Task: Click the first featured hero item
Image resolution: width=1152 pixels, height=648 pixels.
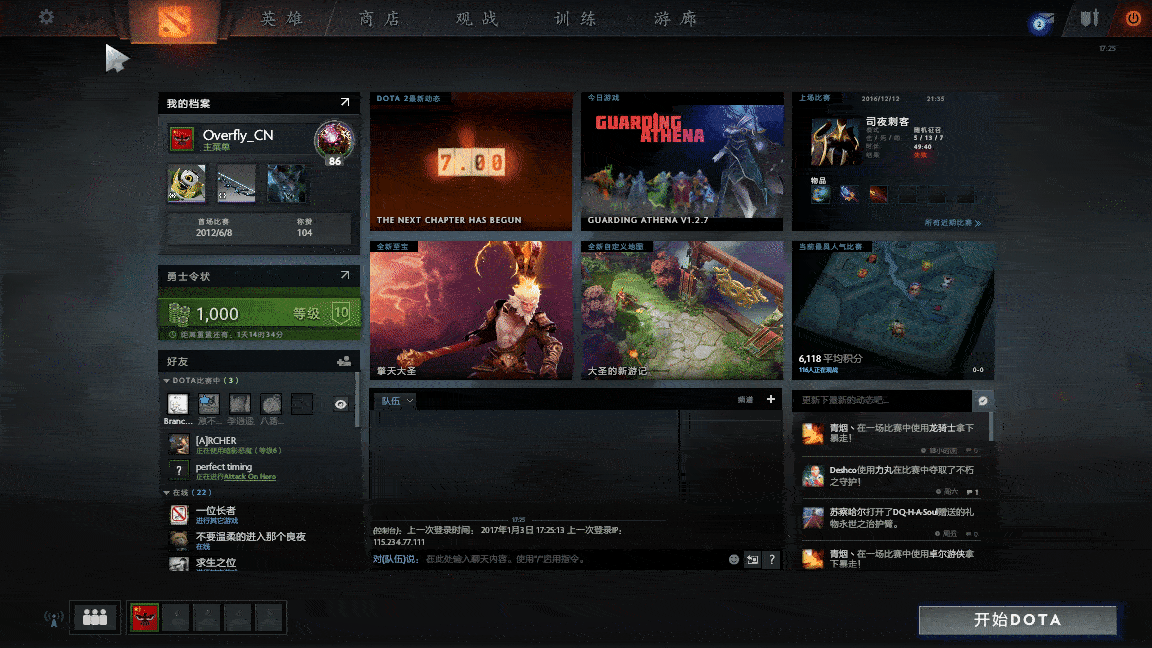Action: pos(186,183)
